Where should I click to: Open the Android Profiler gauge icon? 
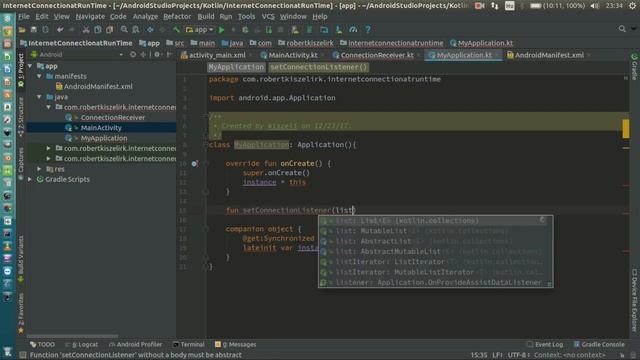pyautogui.click(x=353, y=29)
